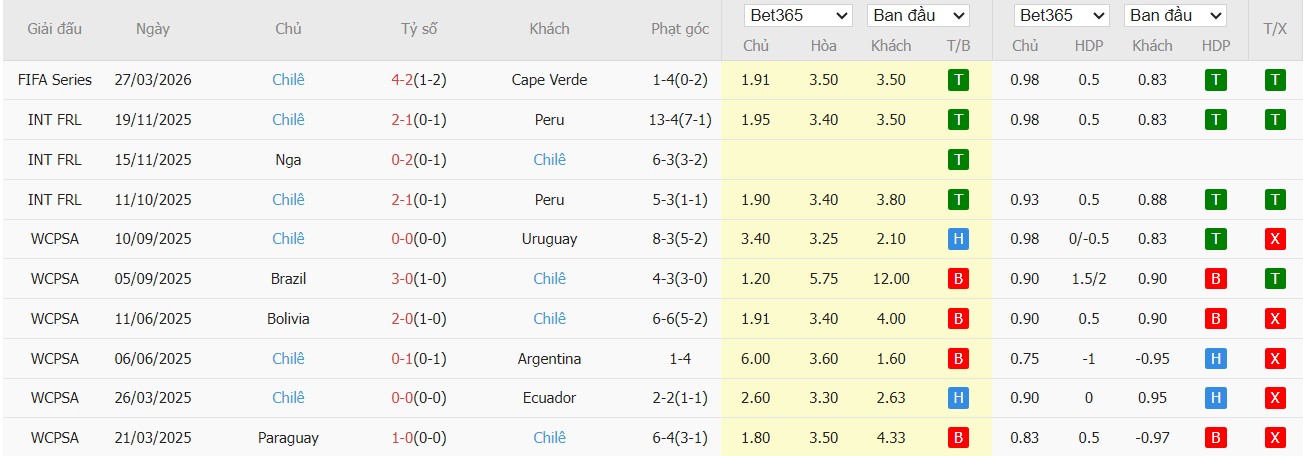Click the Giải đấu column header
The height and width of the screenshot is (456, 1303).
click(55, 29)
